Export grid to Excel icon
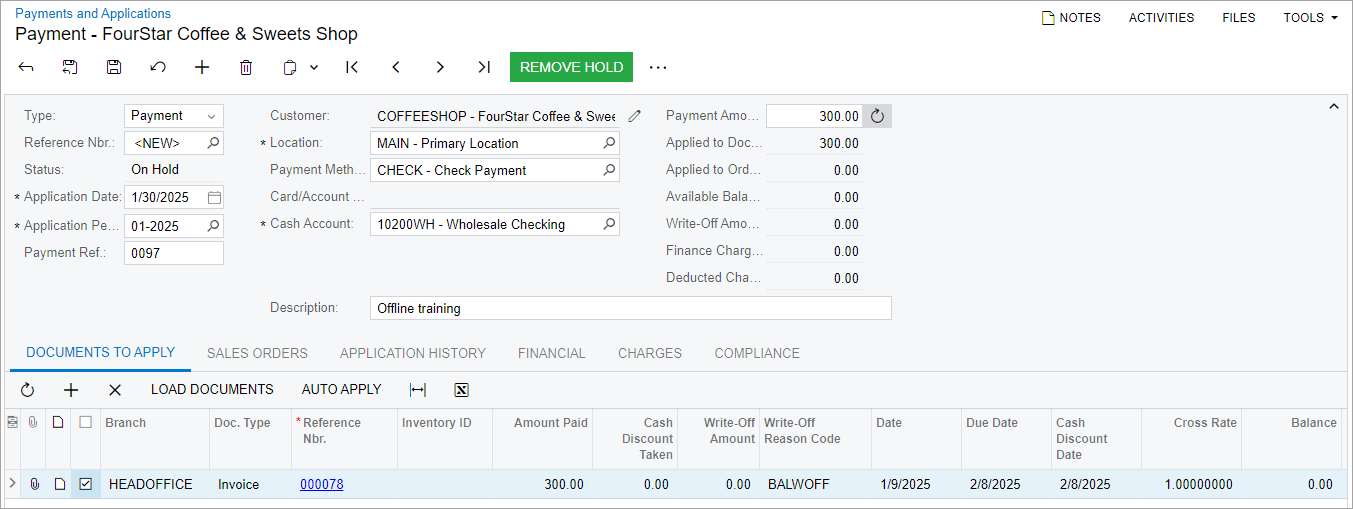 coord(461,389)
